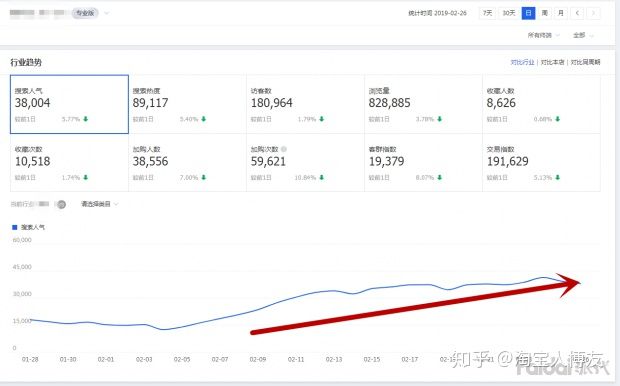Open the 所有终端 terminal dropdown

click(543, 35)
